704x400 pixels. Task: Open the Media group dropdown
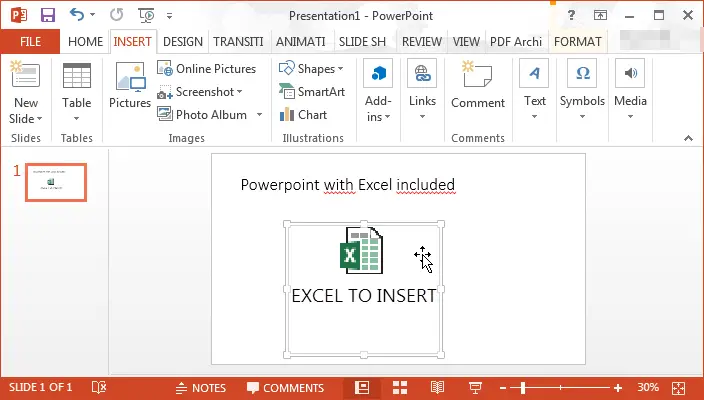tap(630, 90)
